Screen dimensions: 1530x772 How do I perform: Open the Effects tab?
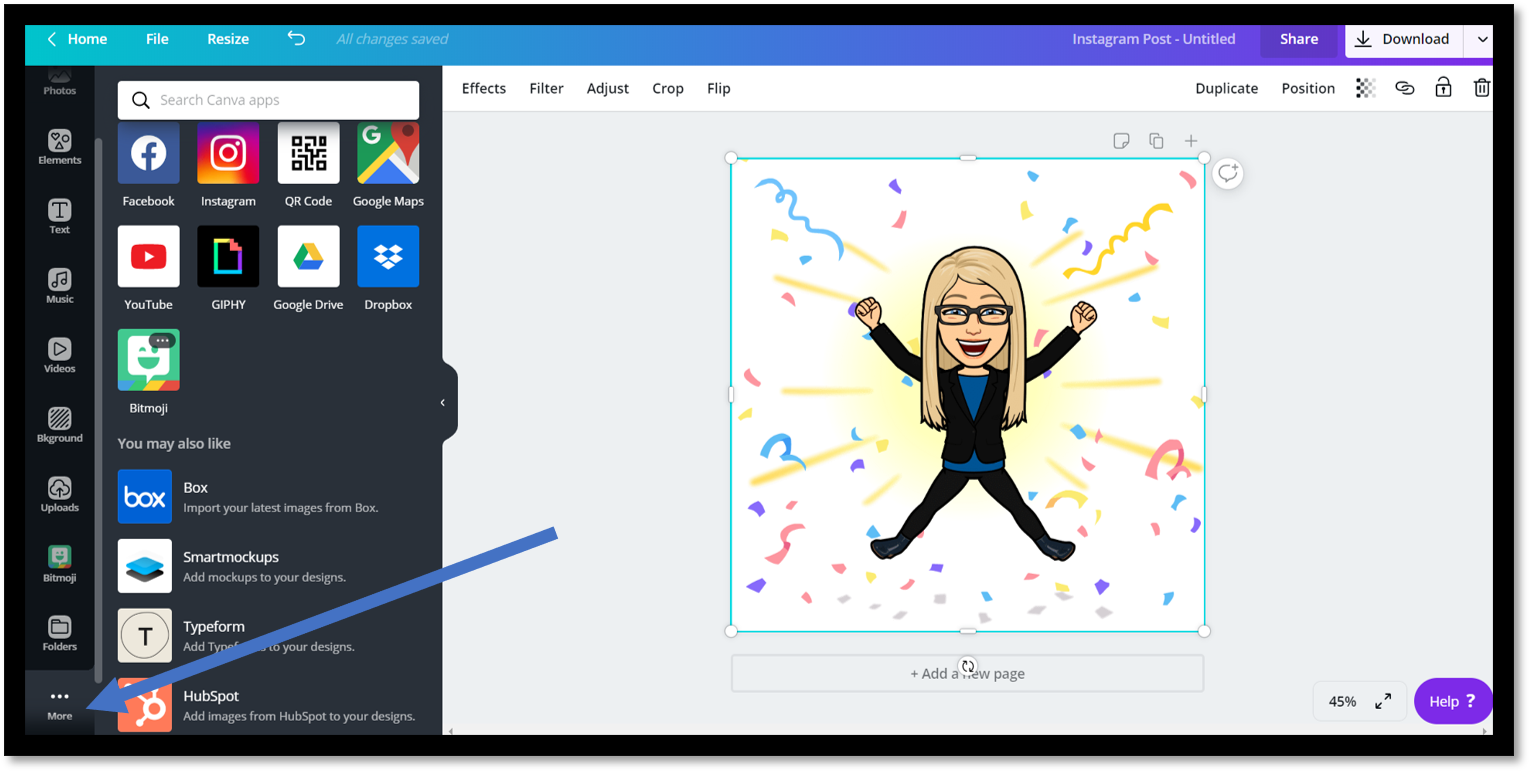point(484,88)
